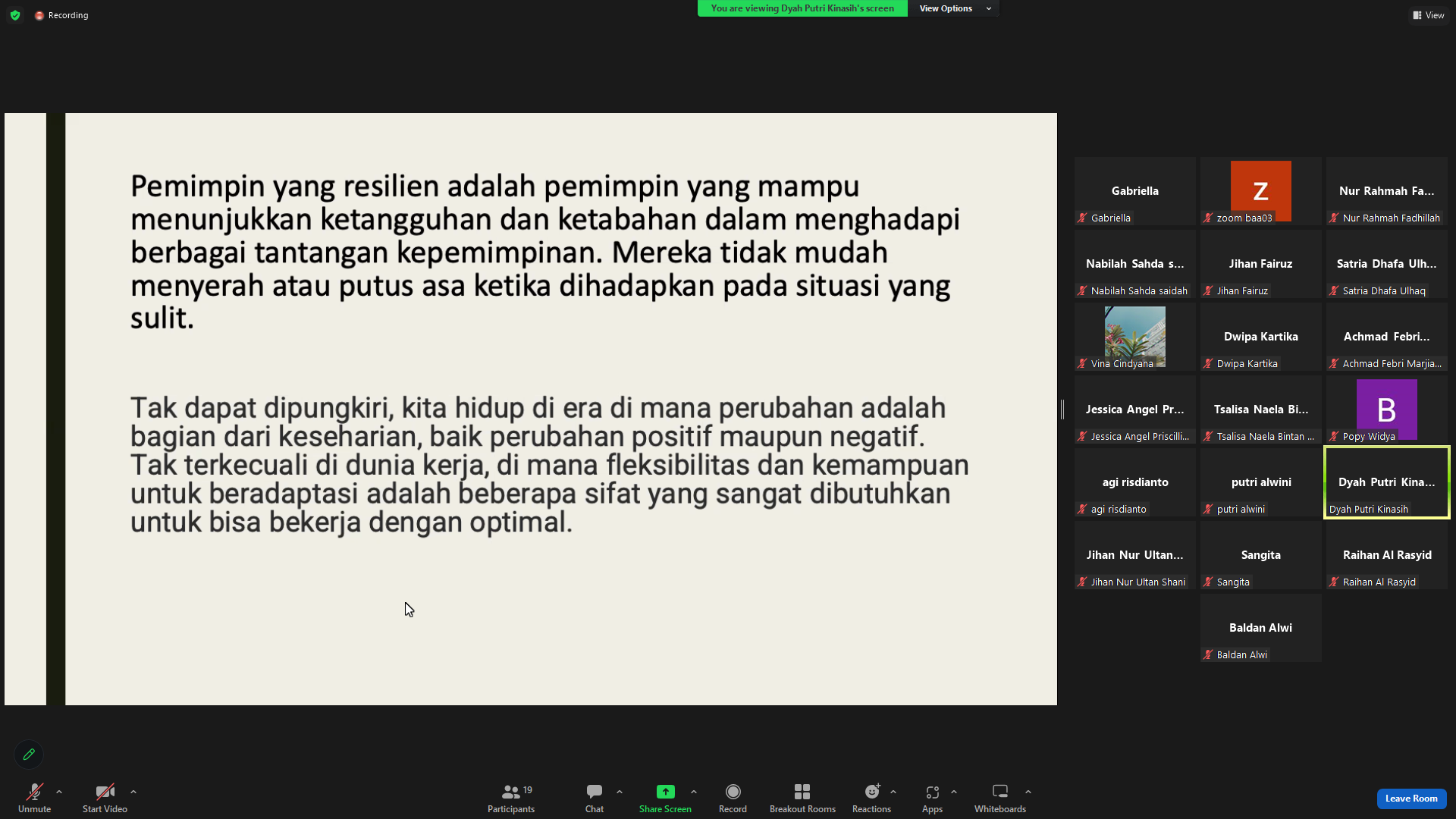Screen dimensions: 1456x819
Task: Toggle Start Video camera icon
Action: point(105,792)
